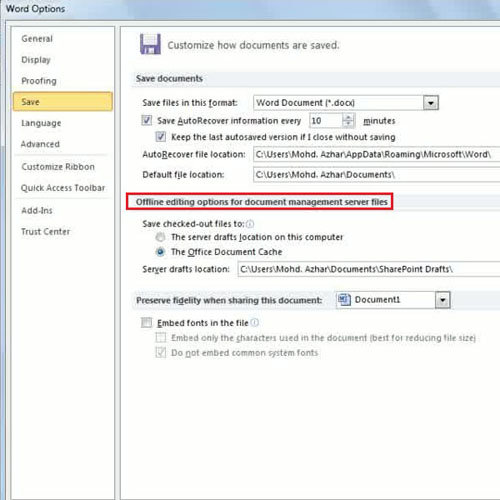
Task: Enable Embed fonts in the file
Action: click(x=146, y=323)
